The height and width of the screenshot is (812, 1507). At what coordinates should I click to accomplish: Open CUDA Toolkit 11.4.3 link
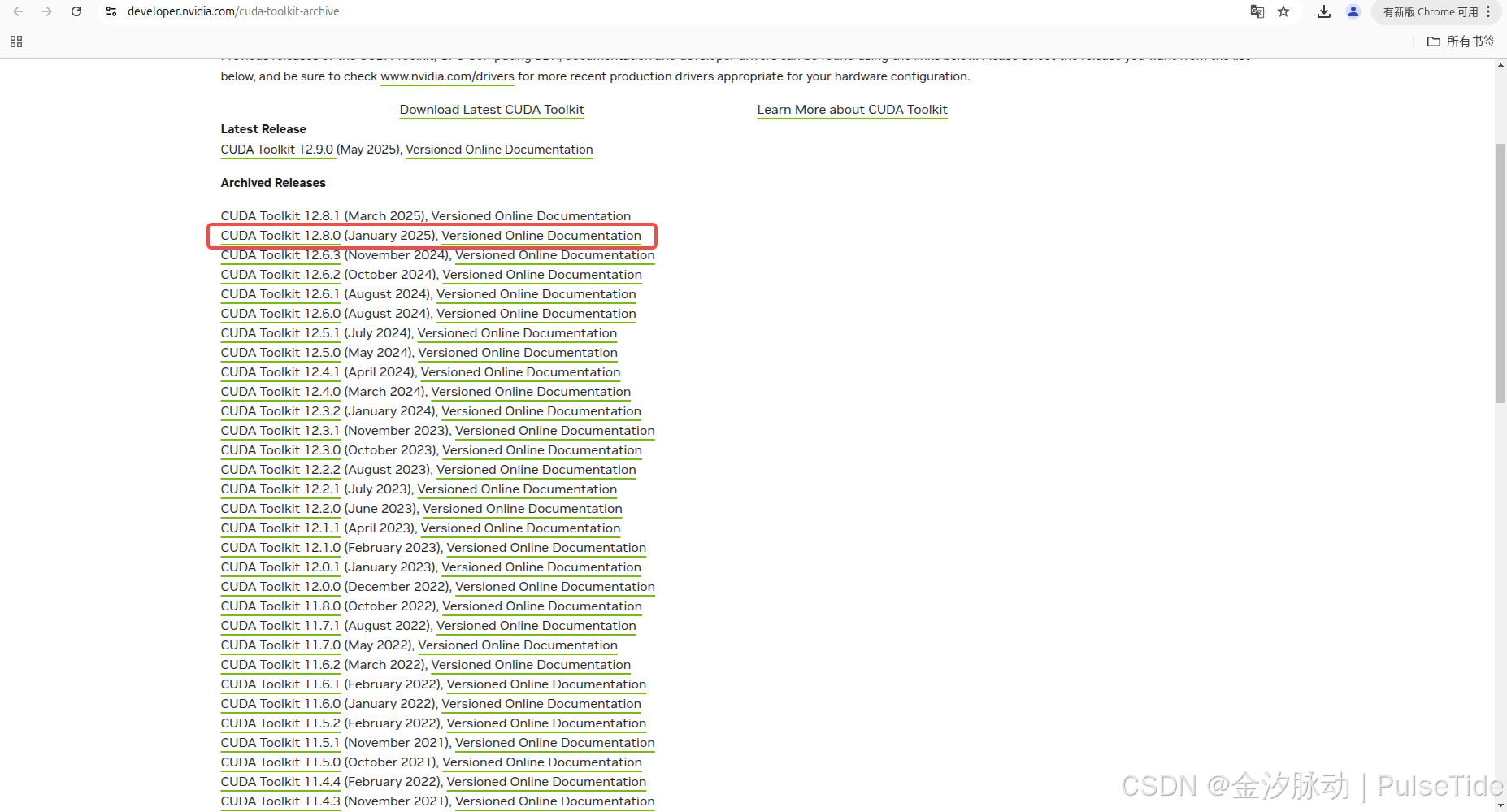(x=280, y=801)
